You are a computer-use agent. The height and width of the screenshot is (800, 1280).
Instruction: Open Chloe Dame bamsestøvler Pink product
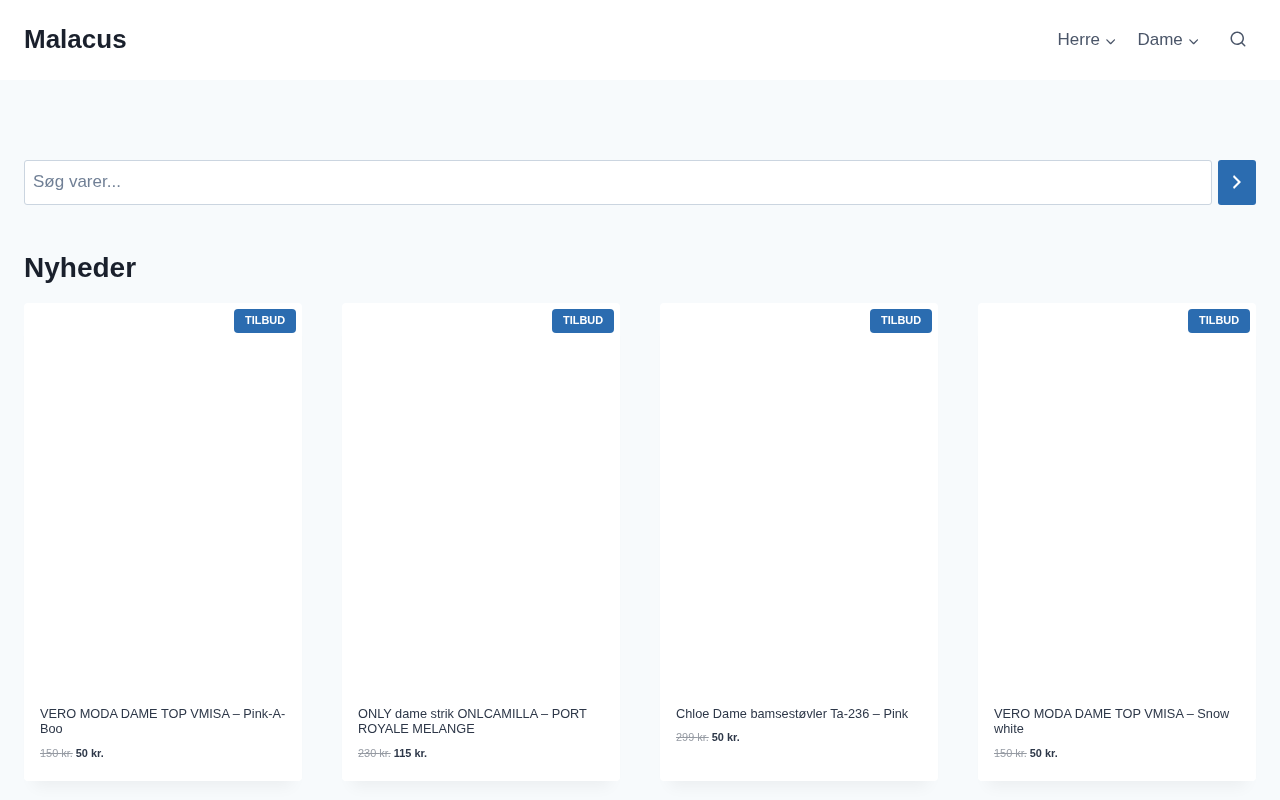[792, 714]
